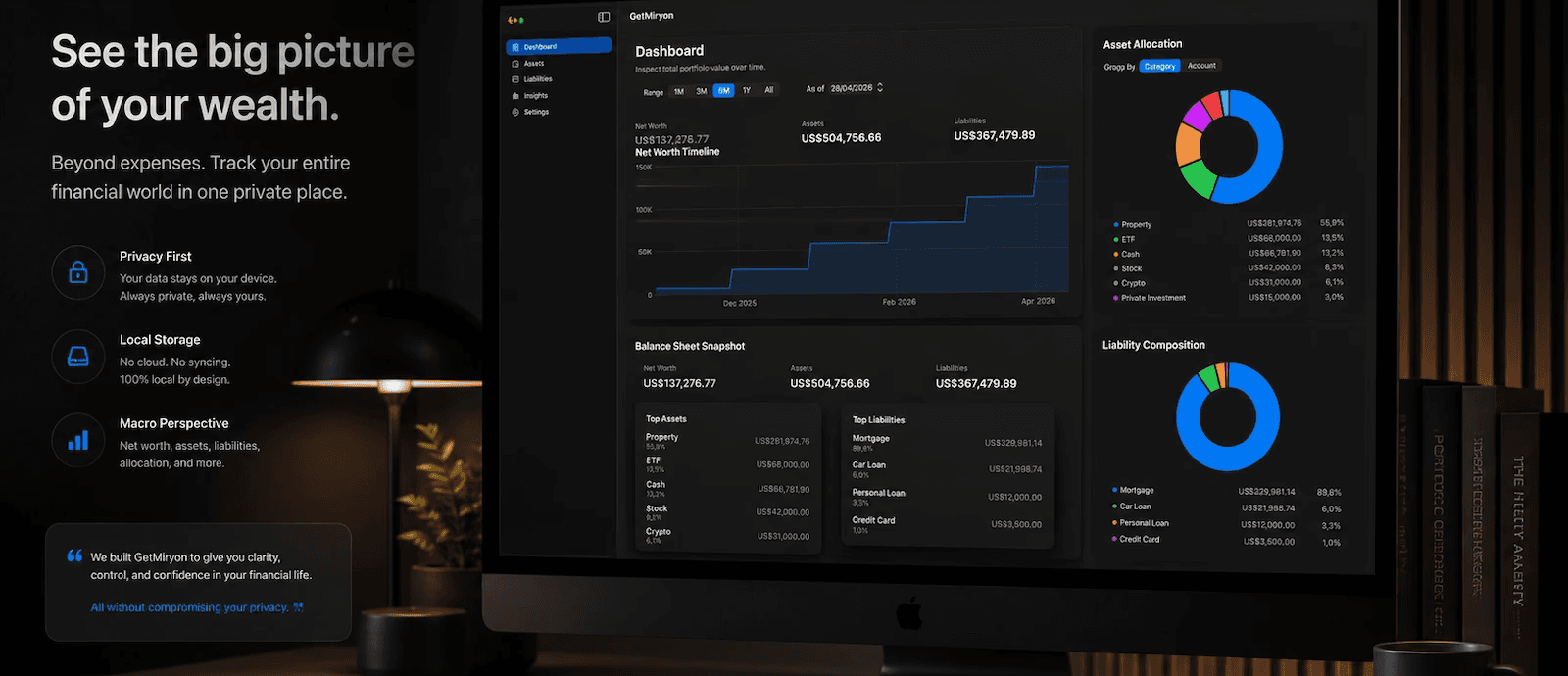Viewport: 1568px width, 676px height.
Task: Click Liabilities US$367,479.89 above the chart
Action: tap(995, 135)
